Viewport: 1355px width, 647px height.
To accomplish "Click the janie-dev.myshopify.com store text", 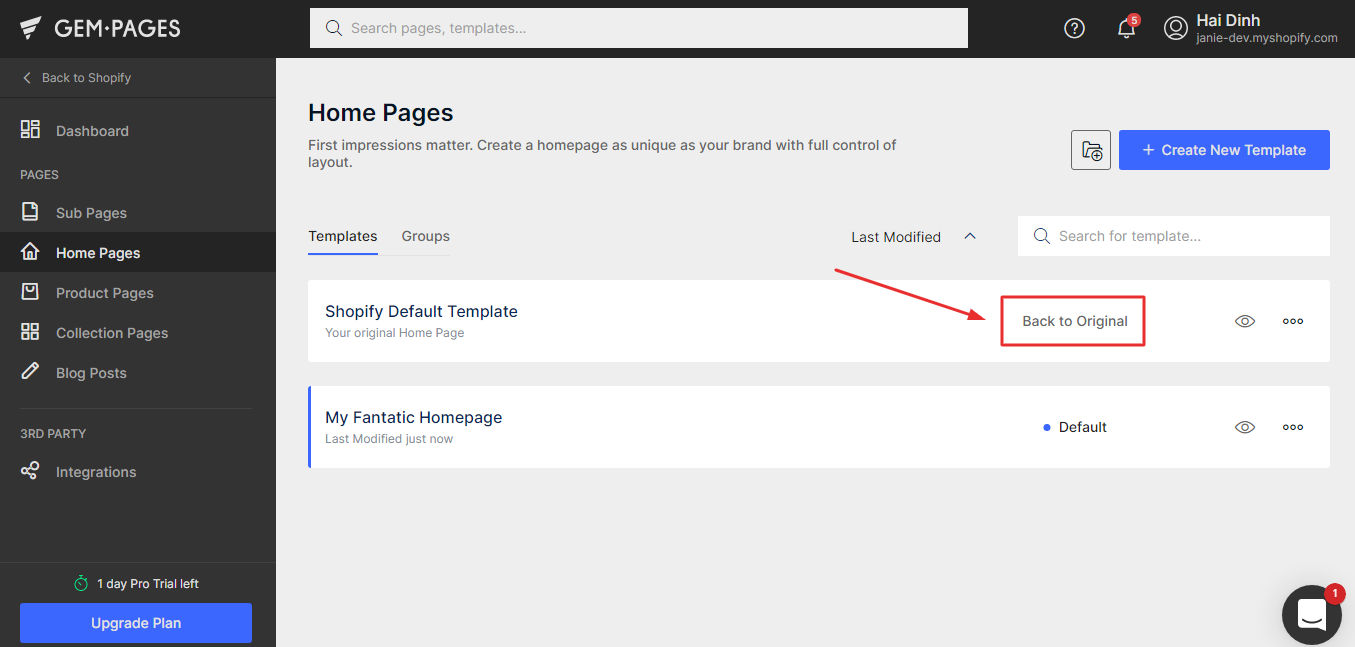I will [1267, 38].
